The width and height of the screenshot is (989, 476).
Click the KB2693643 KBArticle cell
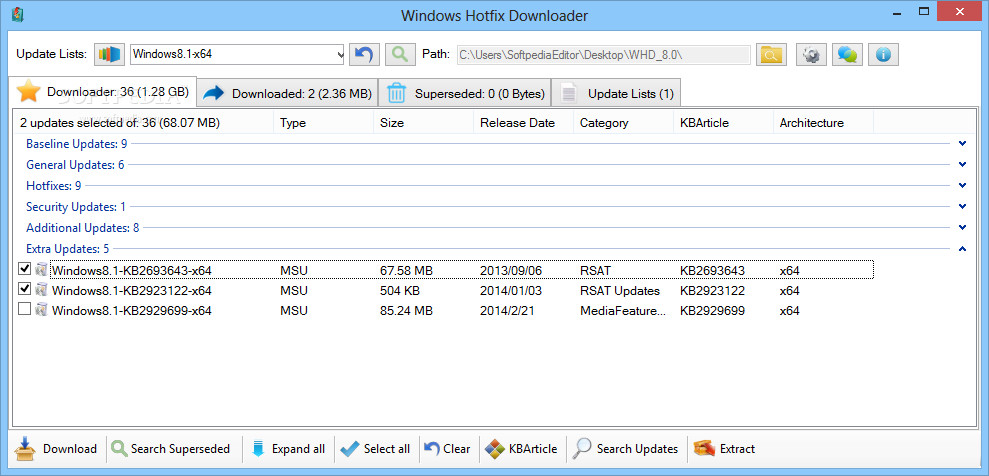click(x=712, y=270)
